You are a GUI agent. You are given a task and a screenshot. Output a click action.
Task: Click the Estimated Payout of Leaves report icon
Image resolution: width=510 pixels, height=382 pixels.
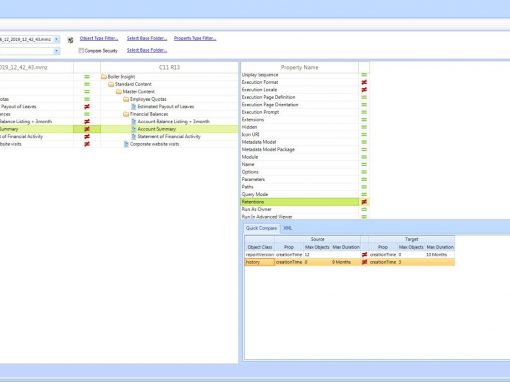(x=134, y=107)
